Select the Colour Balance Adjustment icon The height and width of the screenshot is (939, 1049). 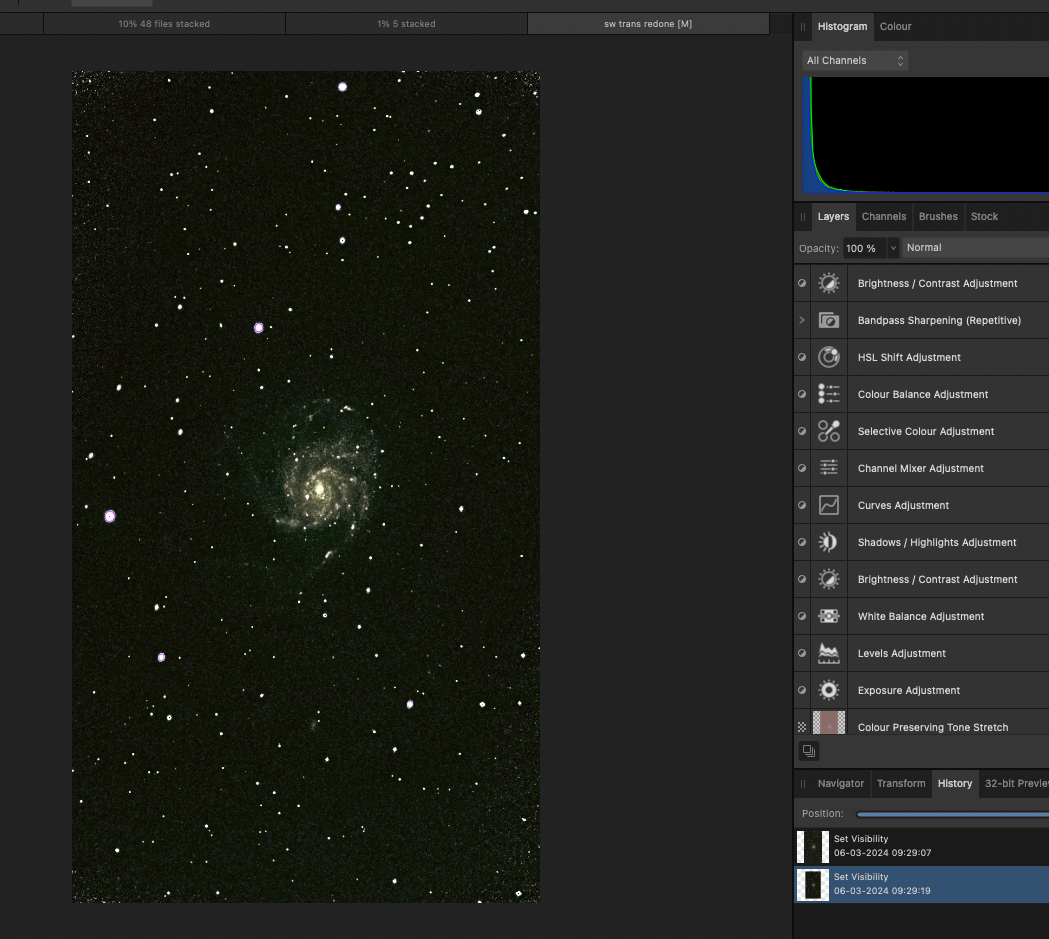(828, 394)
